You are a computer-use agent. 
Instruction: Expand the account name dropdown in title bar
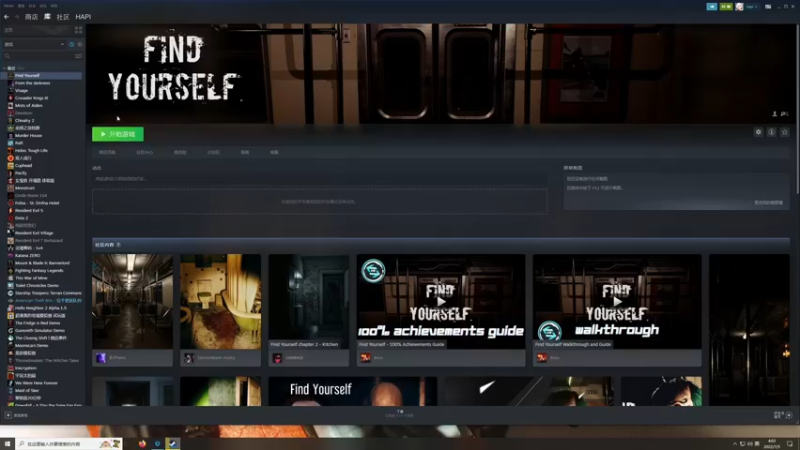(752, 7)
